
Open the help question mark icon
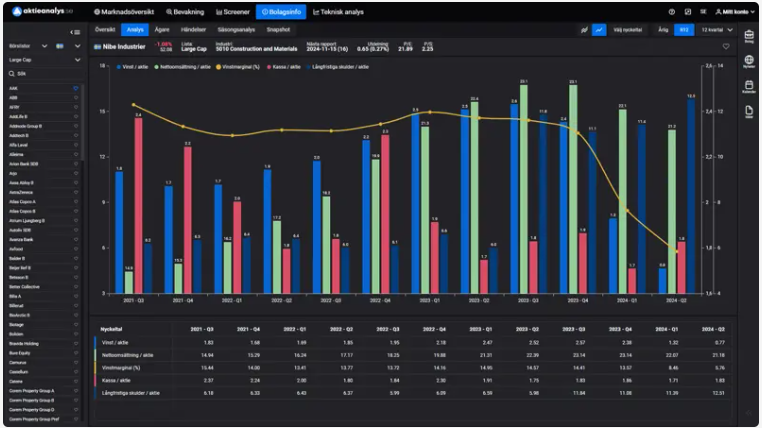(671, 12)
